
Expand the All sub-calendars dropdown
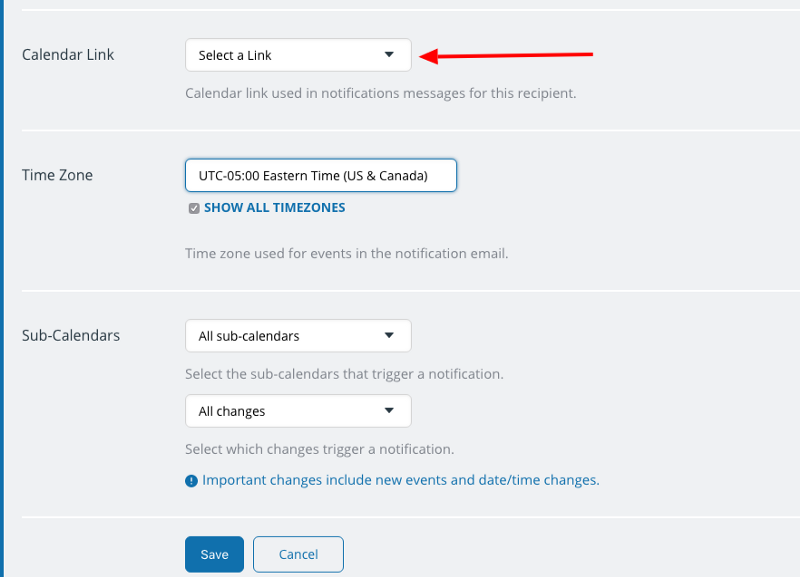pos(298,336)
